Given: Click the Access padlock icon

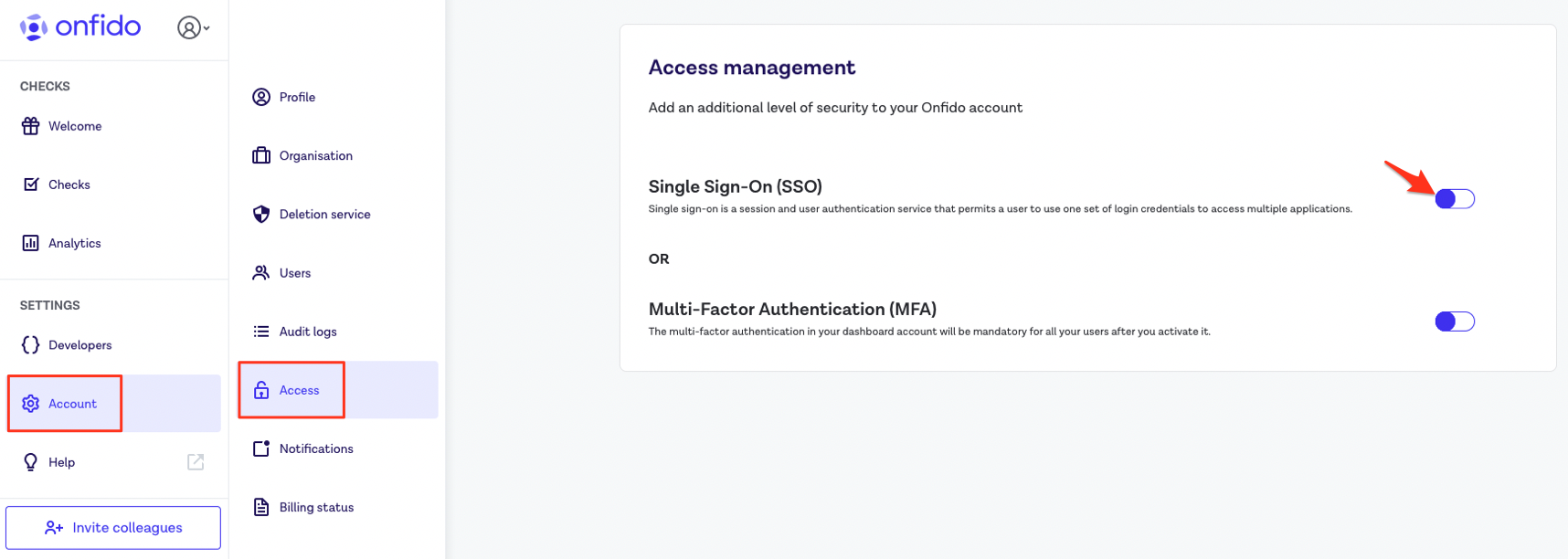Looking at the screenshot, I should pyautogui.click(x=261, y=390).
